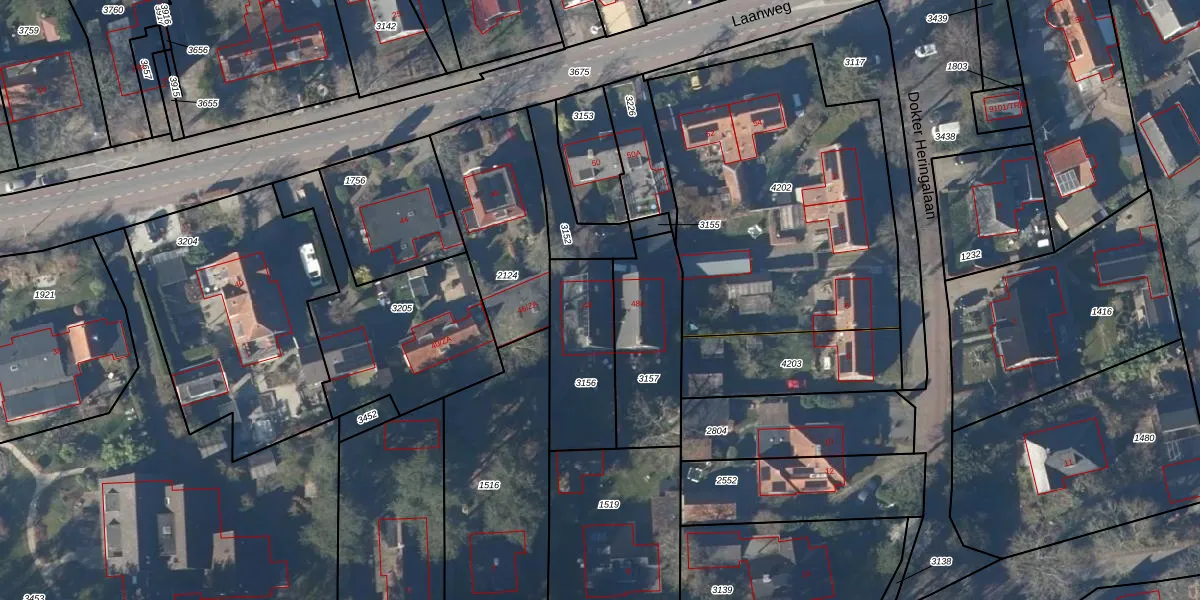Click parcel number 3153
1200x600 pixels.
tap(583, 116)
